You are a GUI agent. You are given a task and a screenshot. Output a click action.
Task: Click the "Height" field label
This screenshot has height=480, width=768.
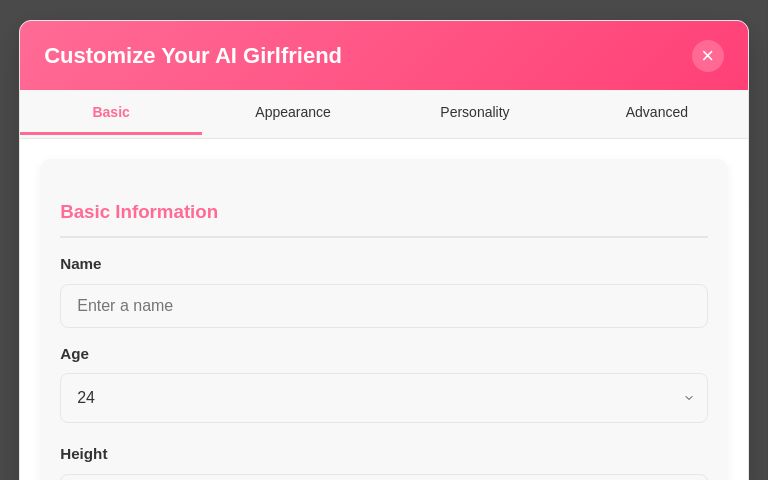tap(84, 454)
